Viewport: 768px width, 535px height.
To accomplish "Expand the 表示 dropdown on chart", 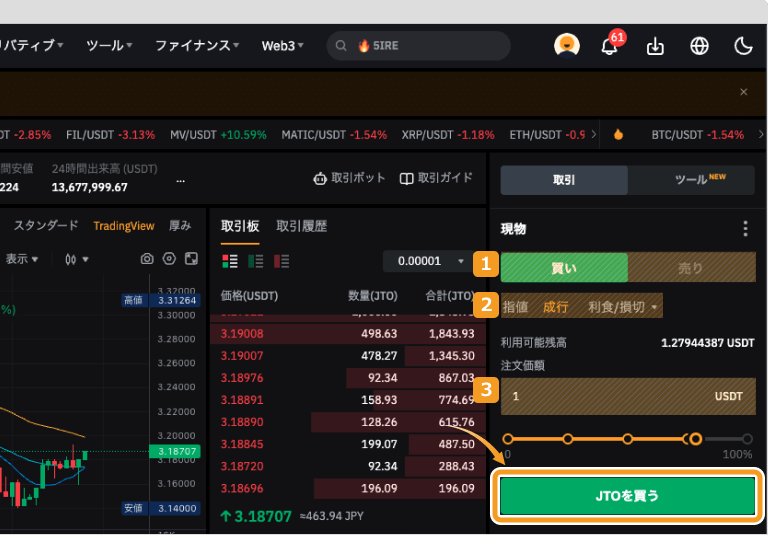I will click(22, 259).
